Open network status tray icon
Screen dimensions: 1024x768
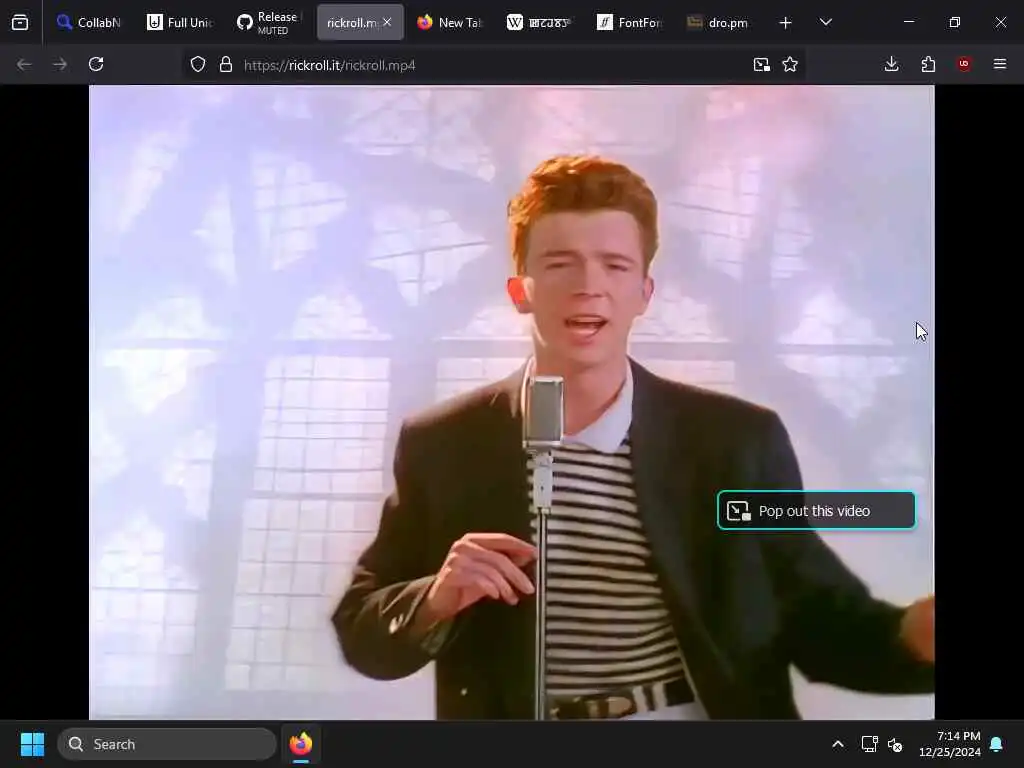pyautogui.click(x=869, y=744)
